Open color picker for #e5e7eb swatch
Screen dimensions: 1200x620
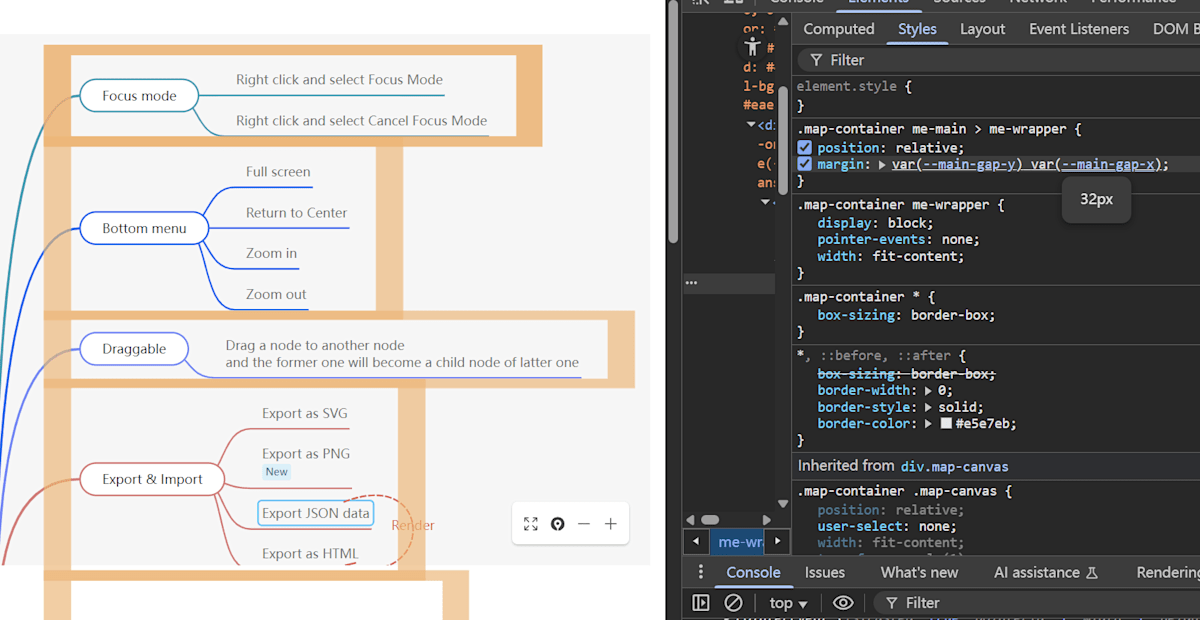pyautogui.click(x=946, y=424)
